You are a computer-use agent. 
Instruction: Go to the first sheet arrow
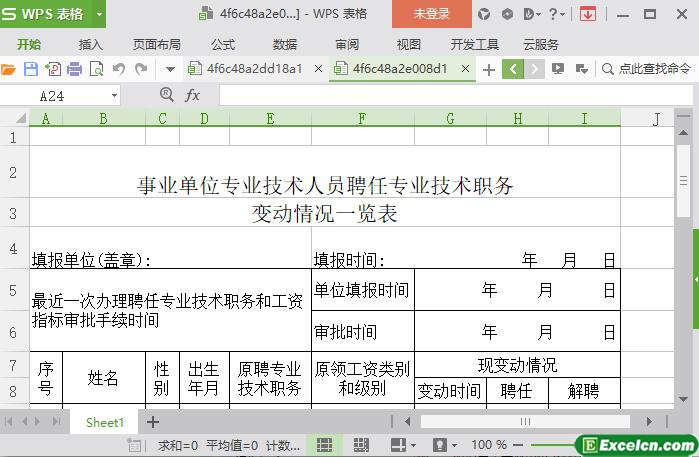coord(8,421)
